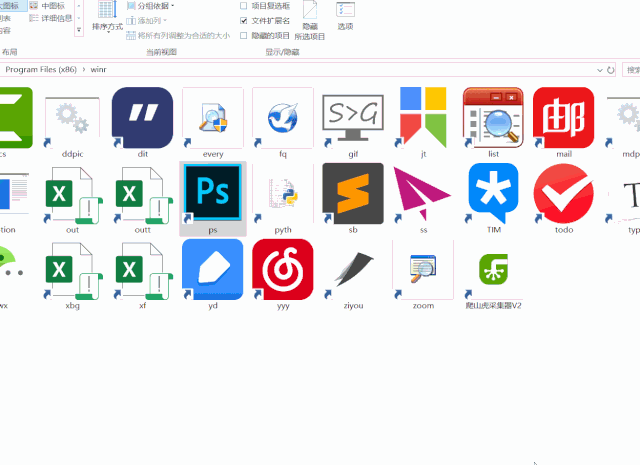
Task: Launch the ps Photoshop shortcut
Action: click(x=213, y=199)
